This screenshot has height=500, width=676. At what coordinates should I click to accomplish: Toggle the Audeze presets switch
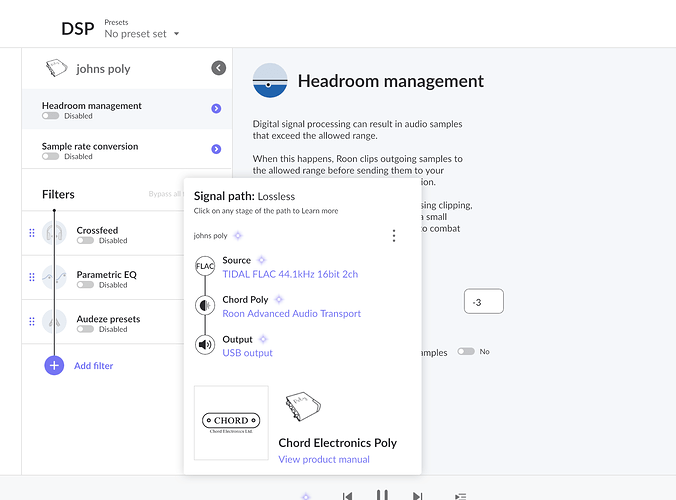point(85,329)
